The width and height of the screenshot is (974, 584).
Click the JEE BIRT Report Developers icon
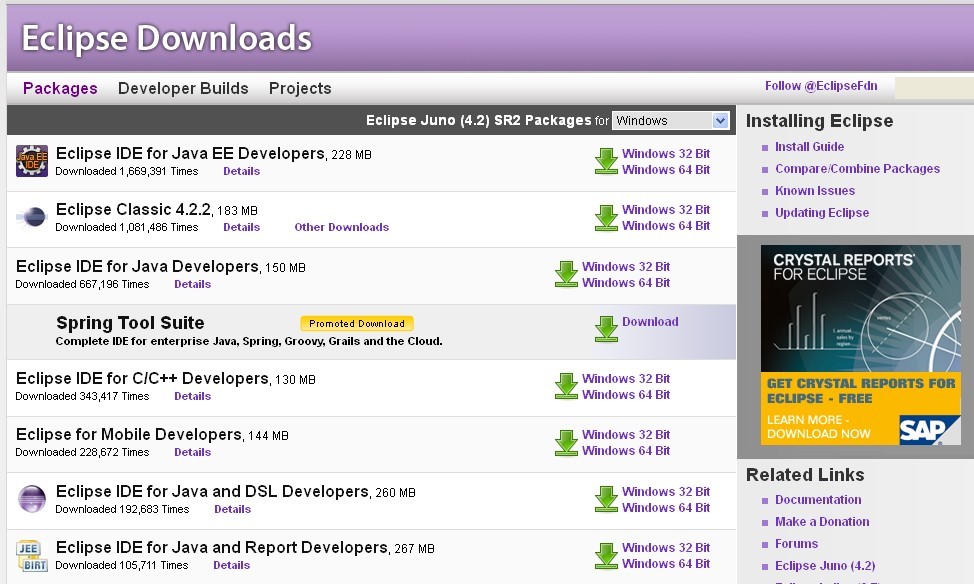coord(32,555)
